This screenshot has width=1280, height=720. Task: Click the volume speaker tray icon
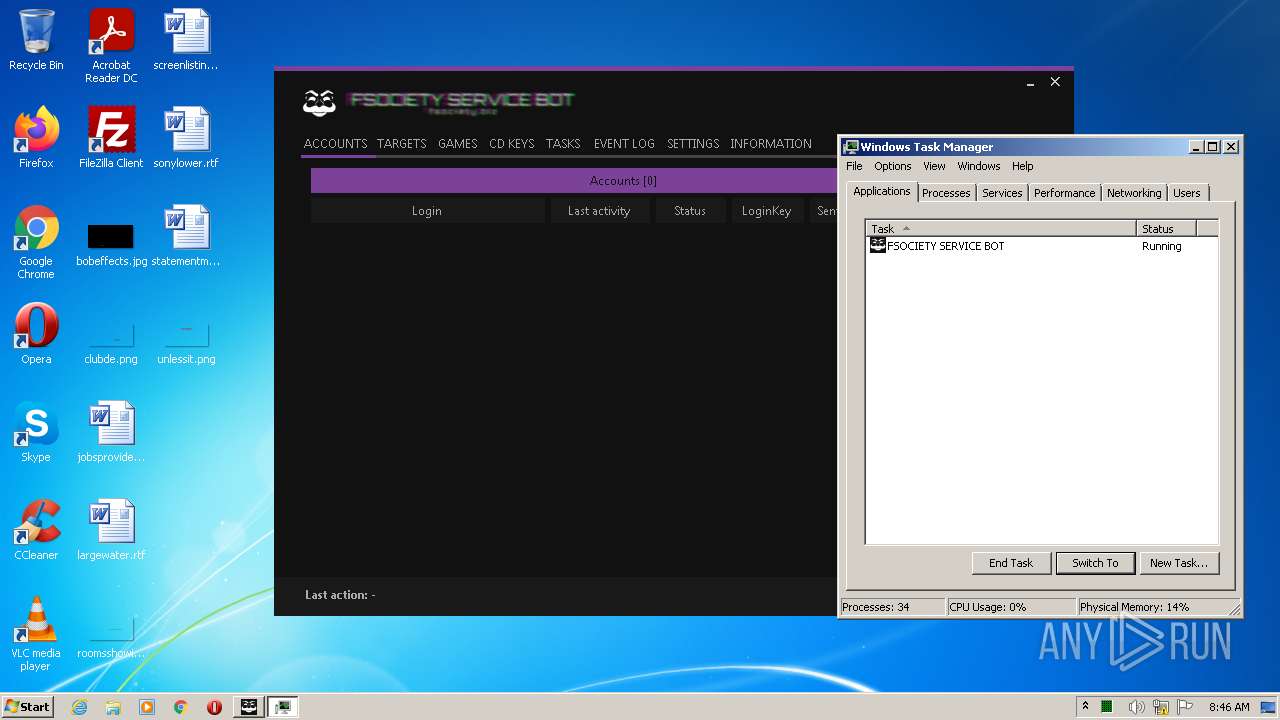[x=1137, y=707]
